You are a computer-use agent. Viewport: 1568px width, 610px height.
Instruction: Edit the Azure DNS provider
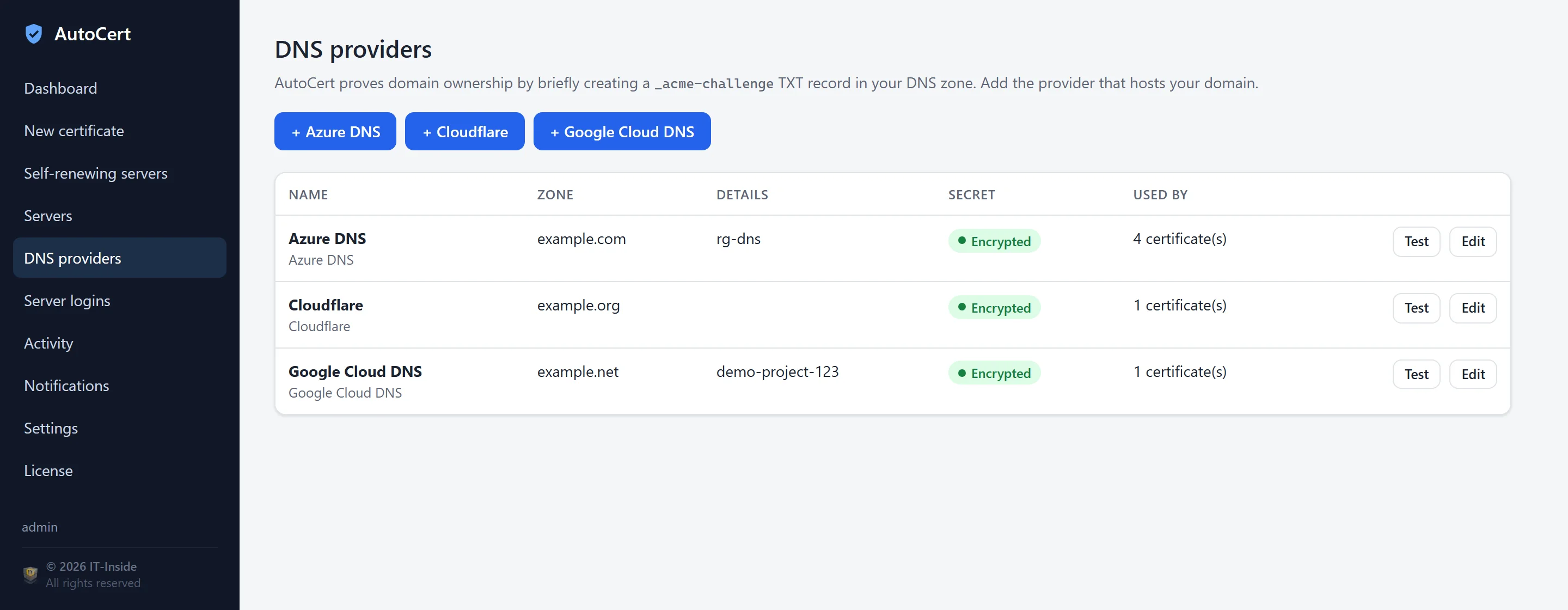[x=1472, y=242]
